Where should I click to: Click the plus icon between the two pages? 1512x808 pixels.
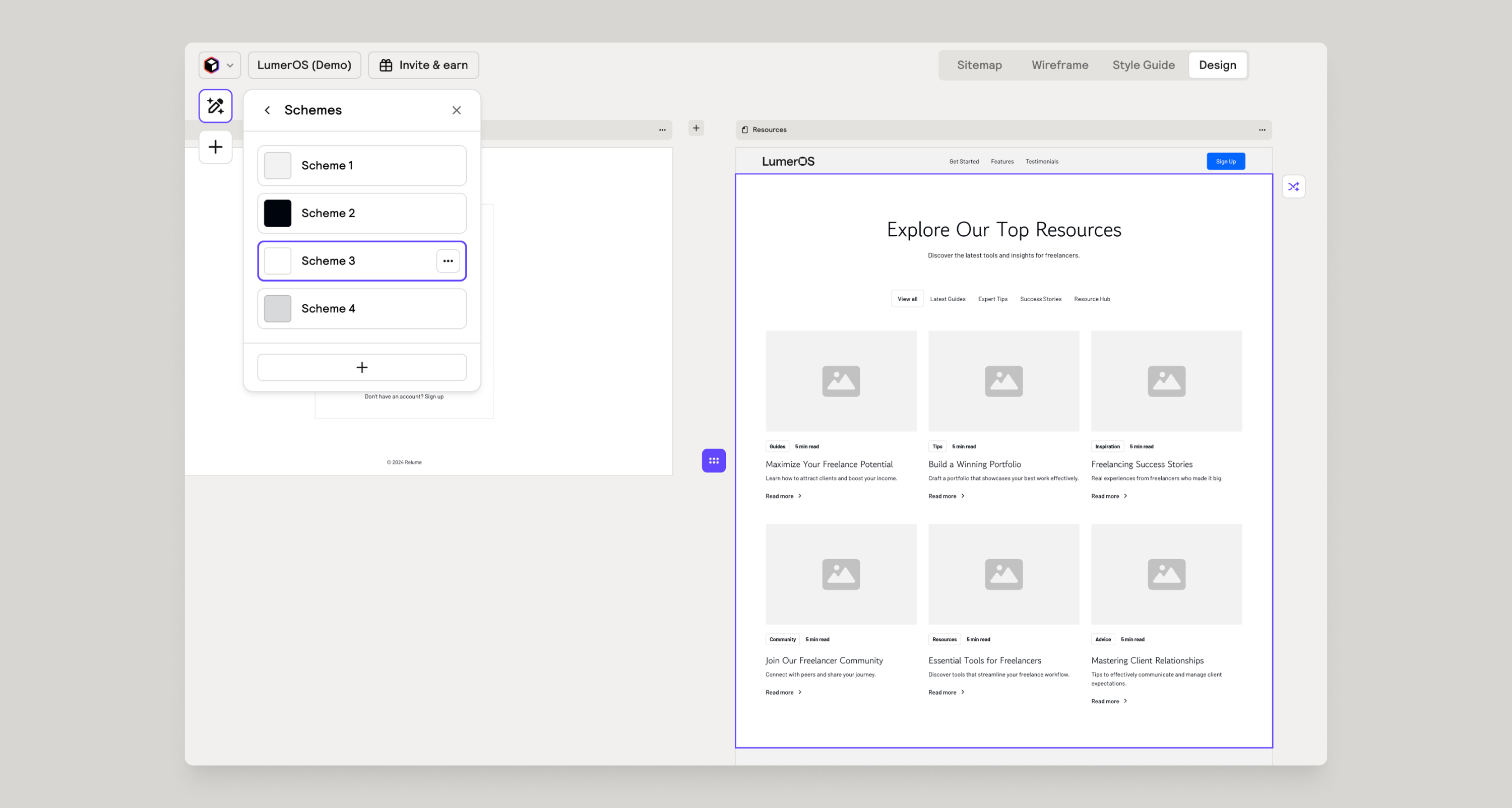696,128
